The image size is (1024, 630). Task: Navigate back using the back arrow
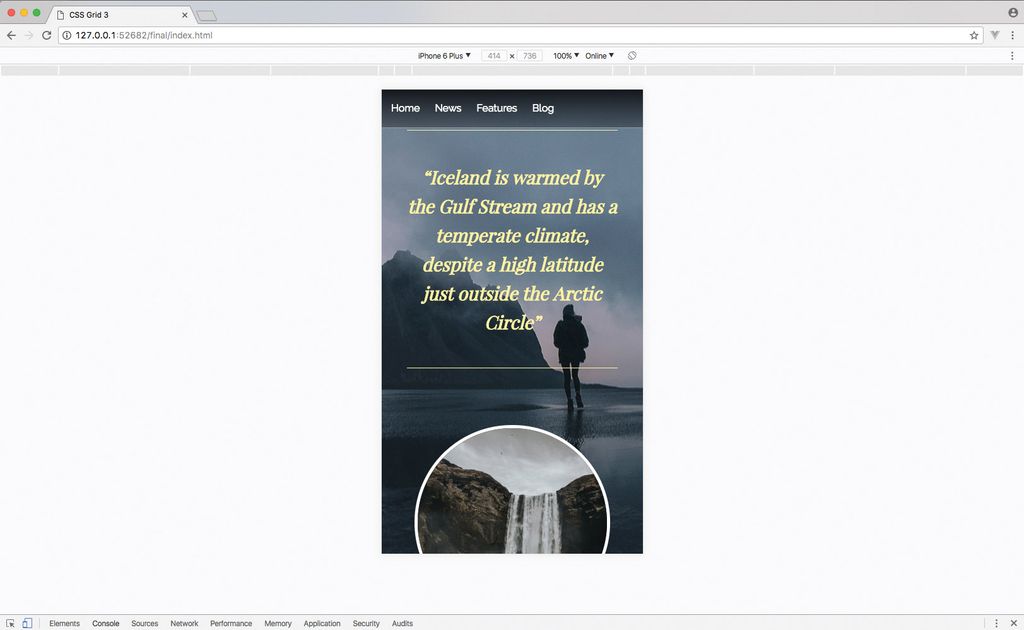10,34
